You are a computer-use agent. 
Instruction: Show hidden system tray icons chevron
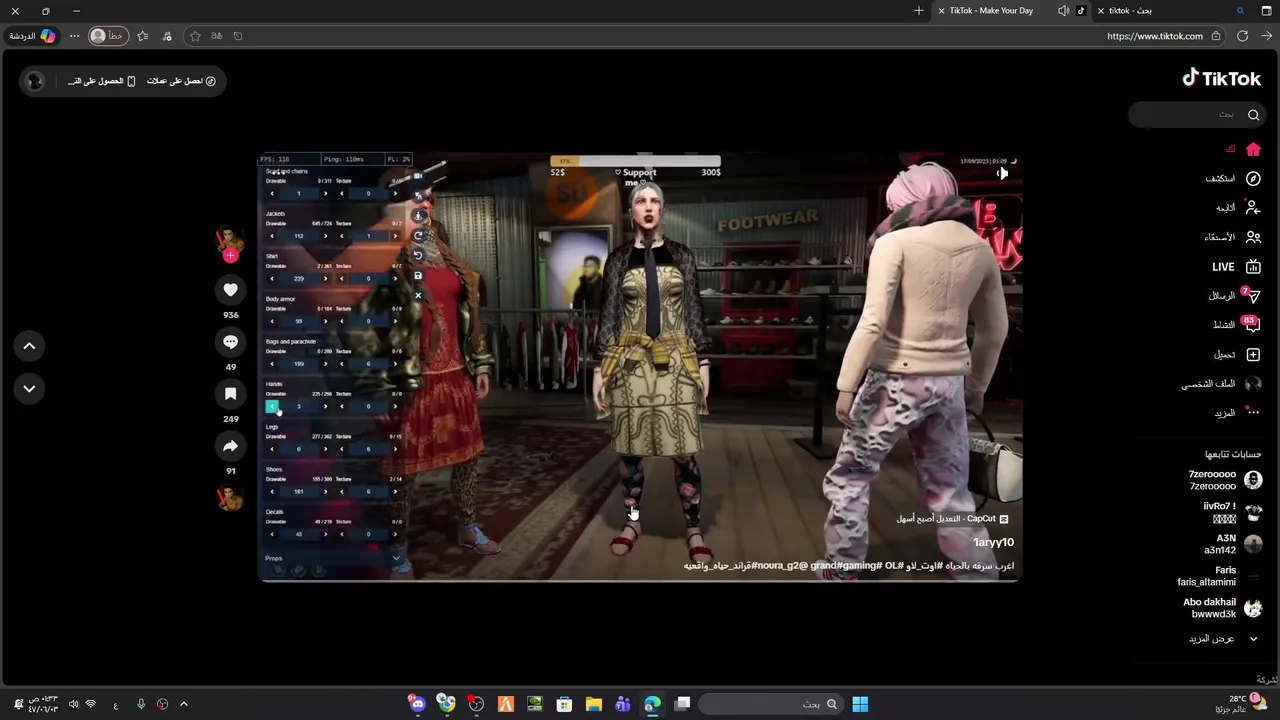tap(183, 704)
